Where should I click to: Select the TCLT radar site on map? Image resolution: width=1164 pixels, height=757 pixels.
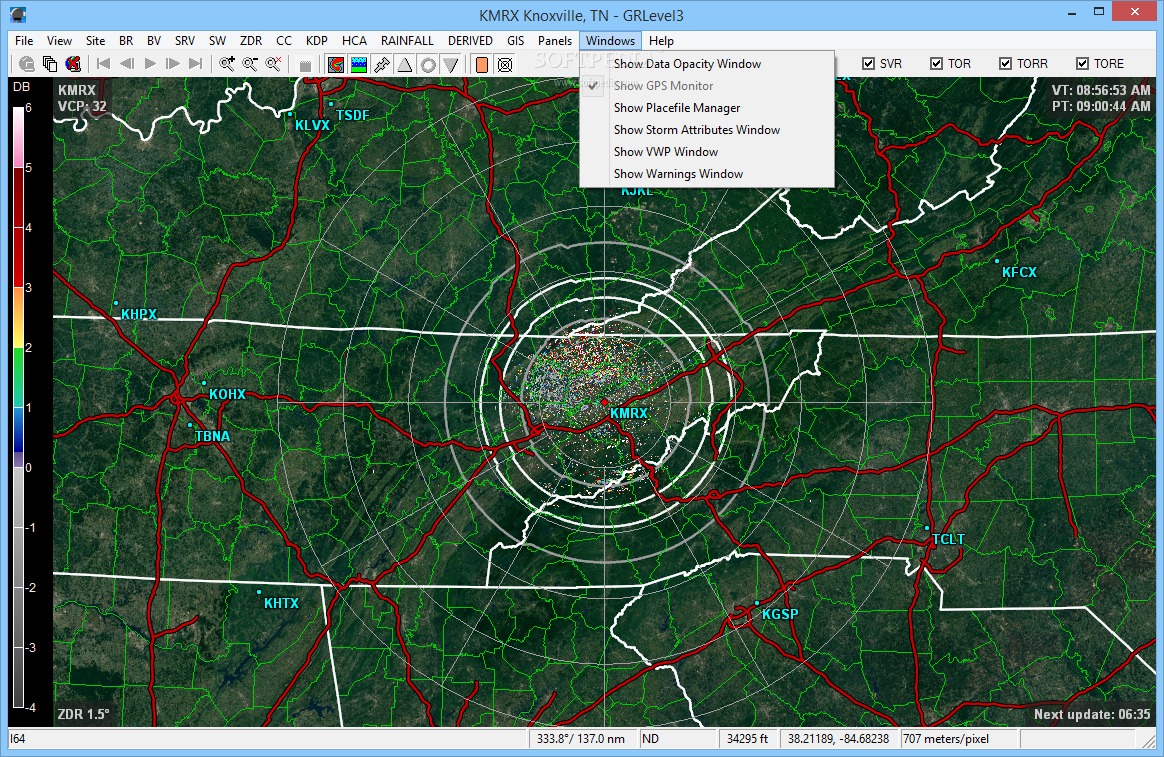[948, 540]
